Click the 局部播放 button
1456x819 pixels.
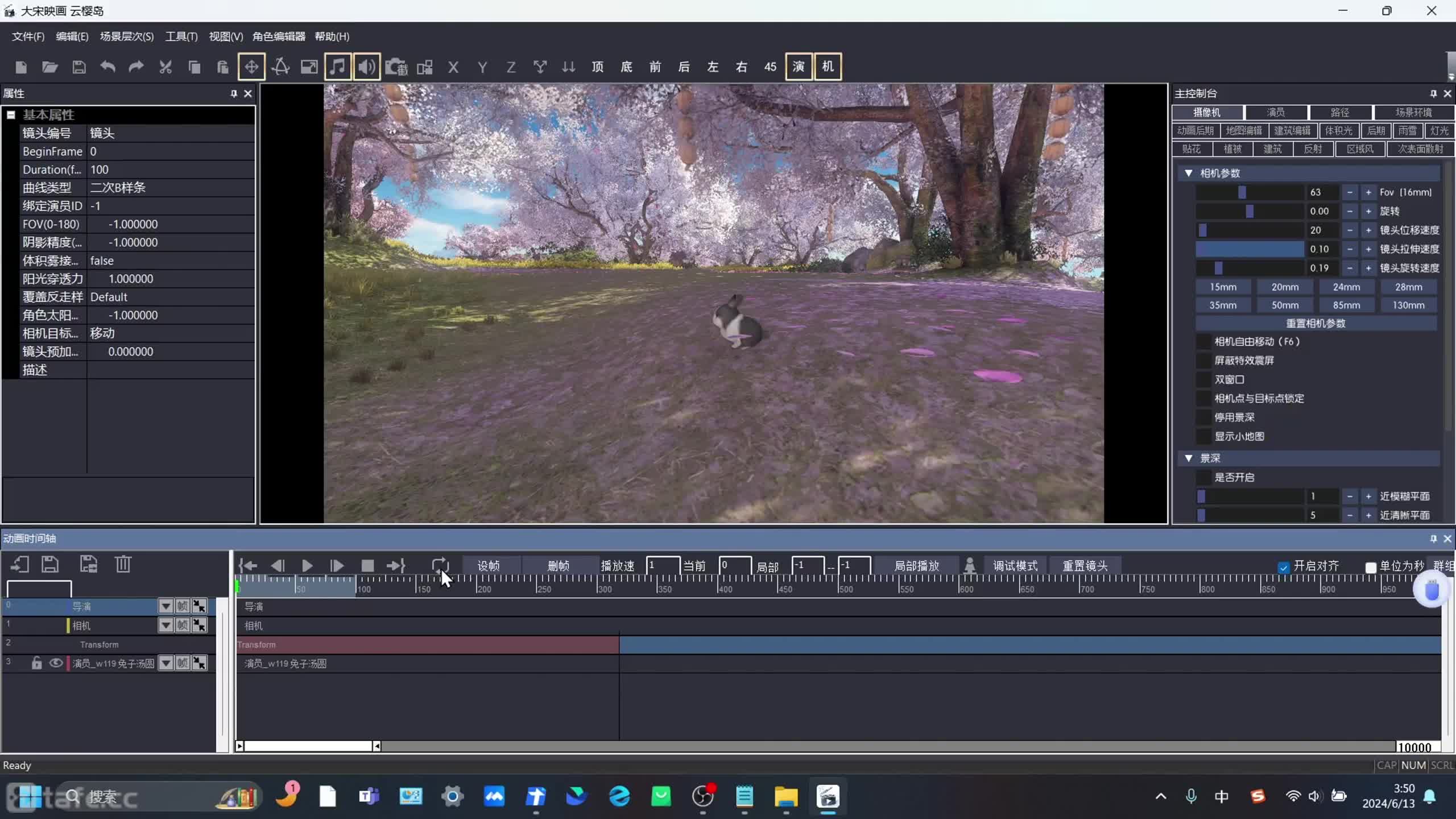917,566
